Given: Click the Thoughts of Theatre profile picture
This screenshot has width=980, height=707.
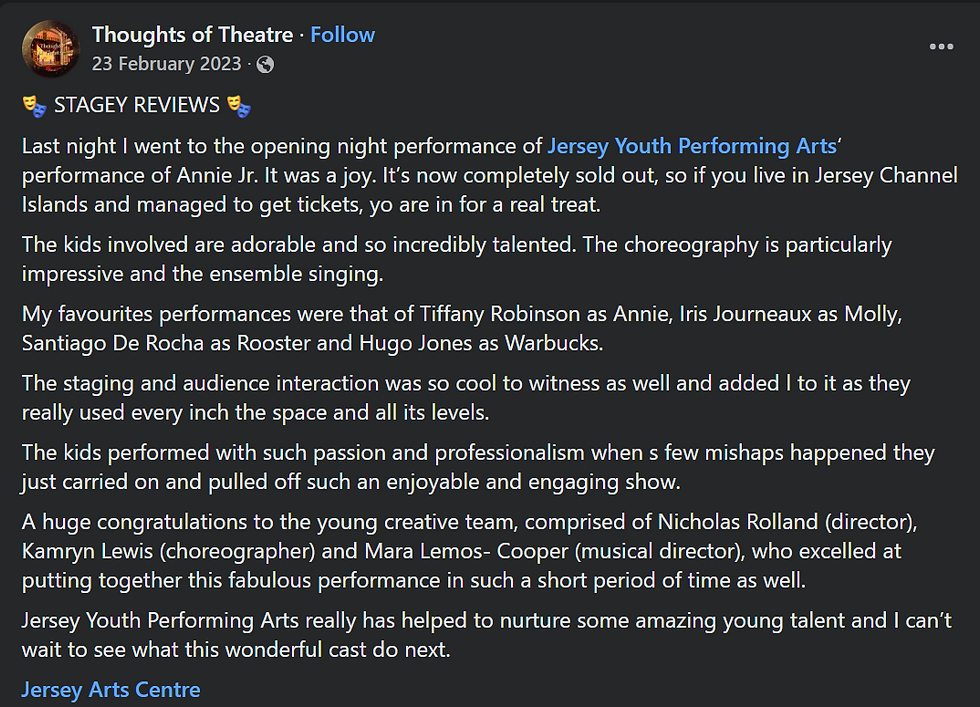Looking at the screenshot, I should click(x=49, y=49).
